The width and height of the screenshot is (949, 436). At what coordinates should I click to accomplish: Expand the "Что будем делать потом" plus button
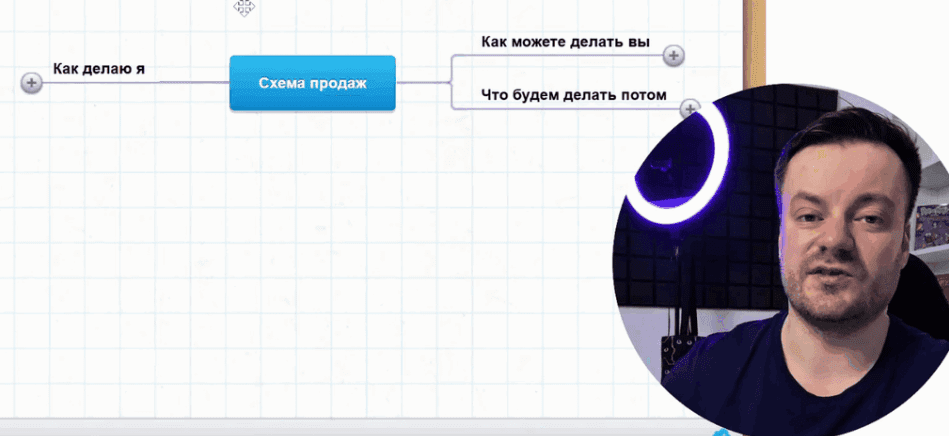coord(689,107)
